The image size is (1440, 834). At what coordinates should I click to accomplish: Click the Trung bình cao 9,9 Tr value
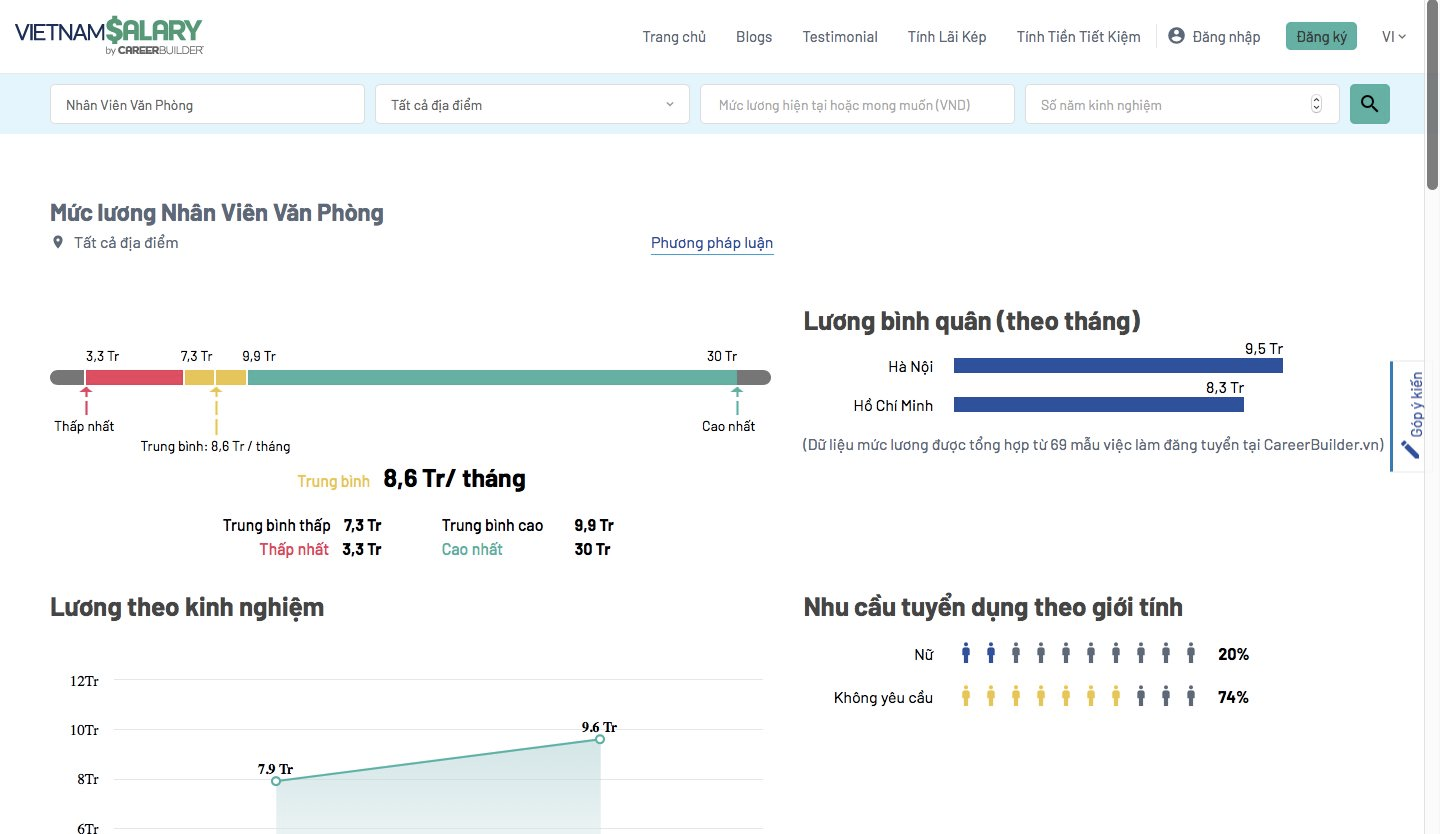tap(594, 525)
